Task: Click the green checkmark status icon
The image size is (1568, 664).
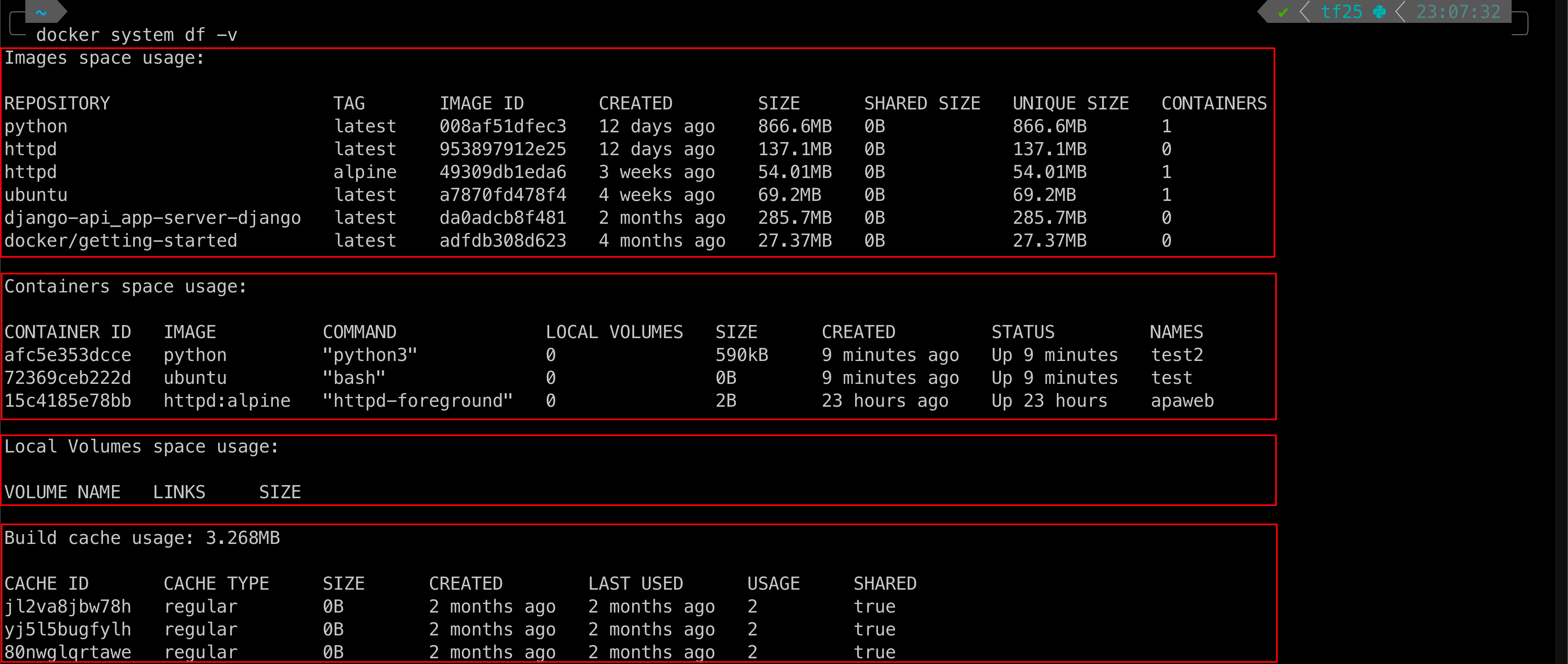Action: (x=1283, y=12)
